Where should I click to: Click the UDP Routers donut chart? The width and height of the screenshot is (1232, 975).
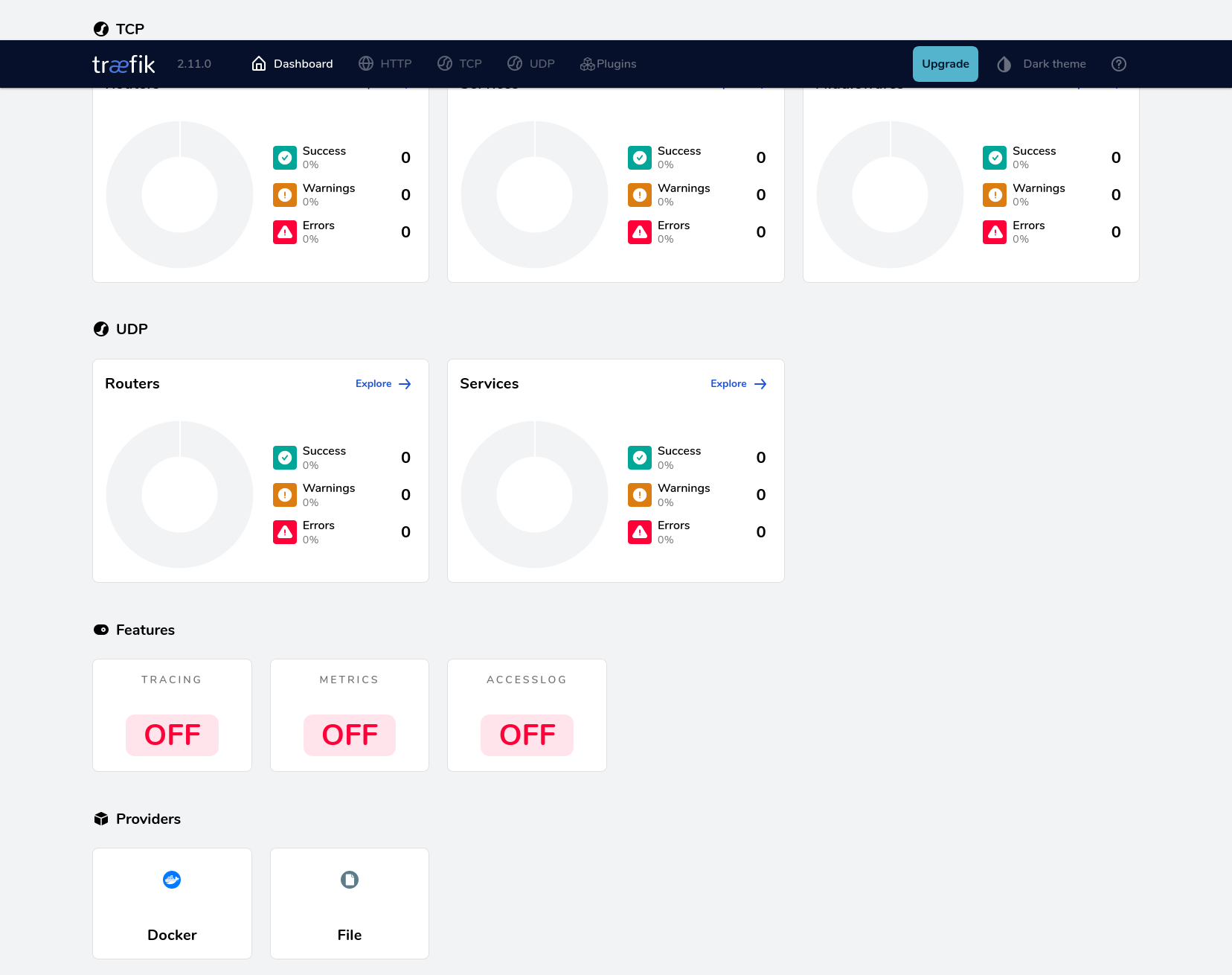180,495
